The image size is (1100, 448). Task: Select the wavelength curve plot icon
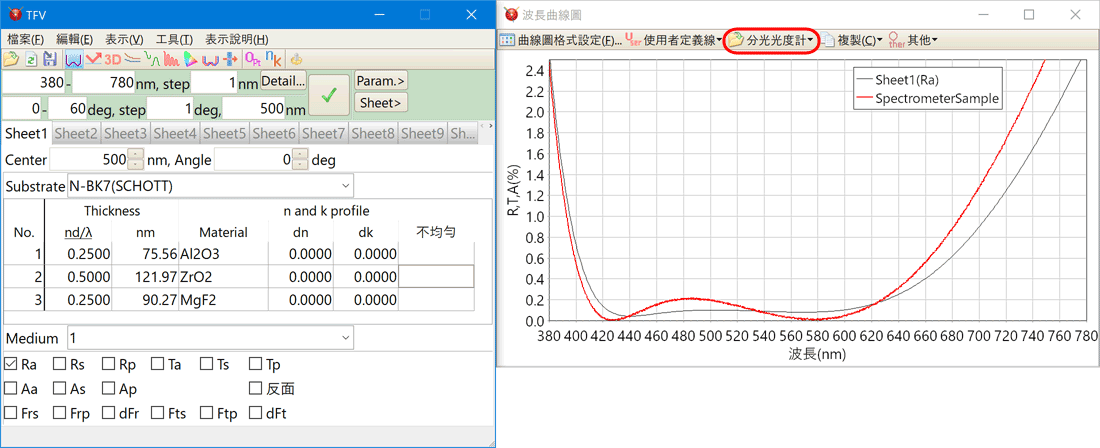coord(74,60)
